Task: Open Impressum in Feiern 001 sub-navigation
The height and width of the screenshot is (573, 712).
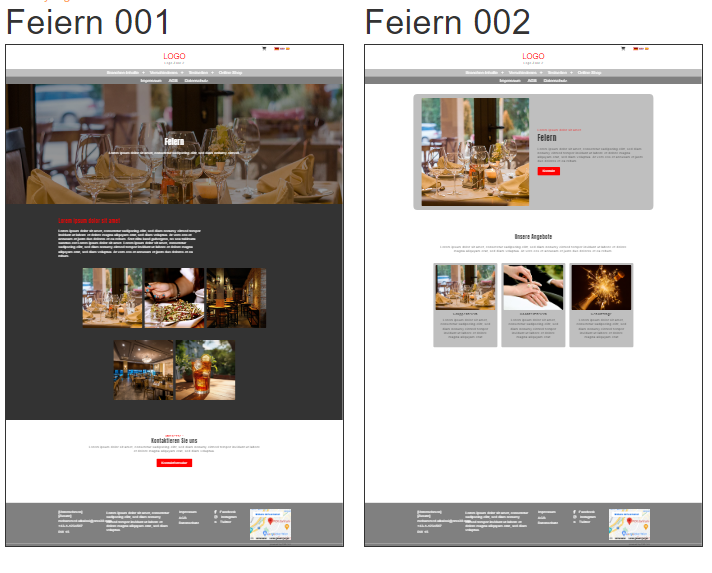Action: click(151, 81)
